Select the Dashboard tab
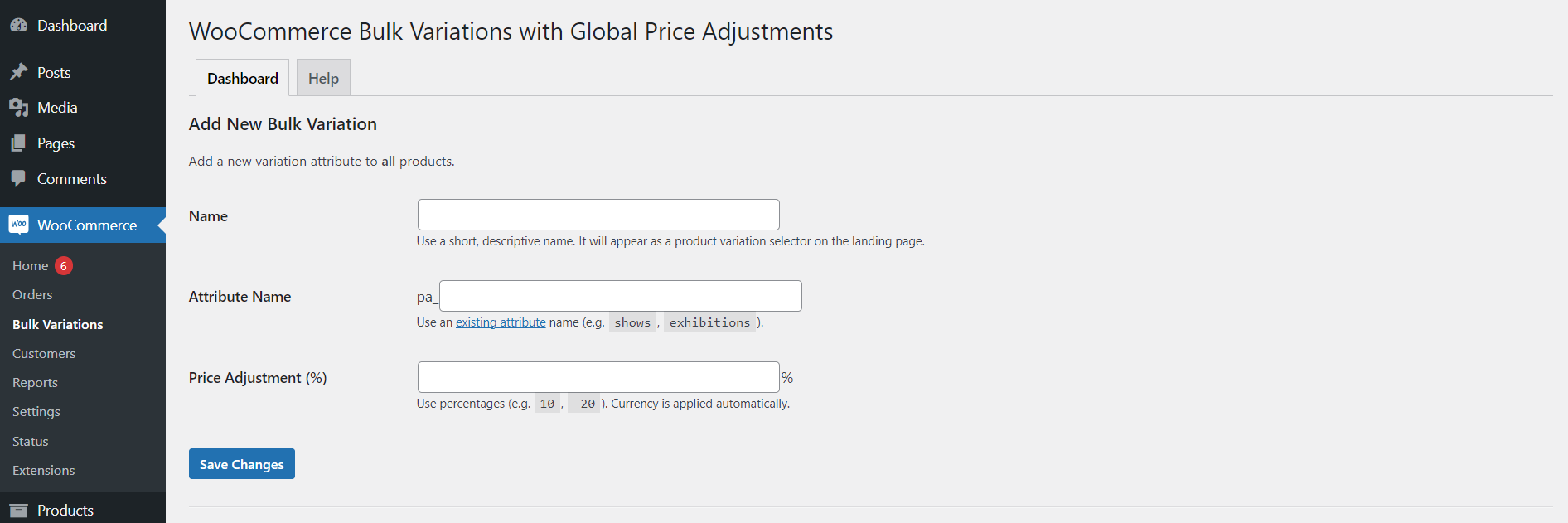1568x523 pixels. click(242, 78)
